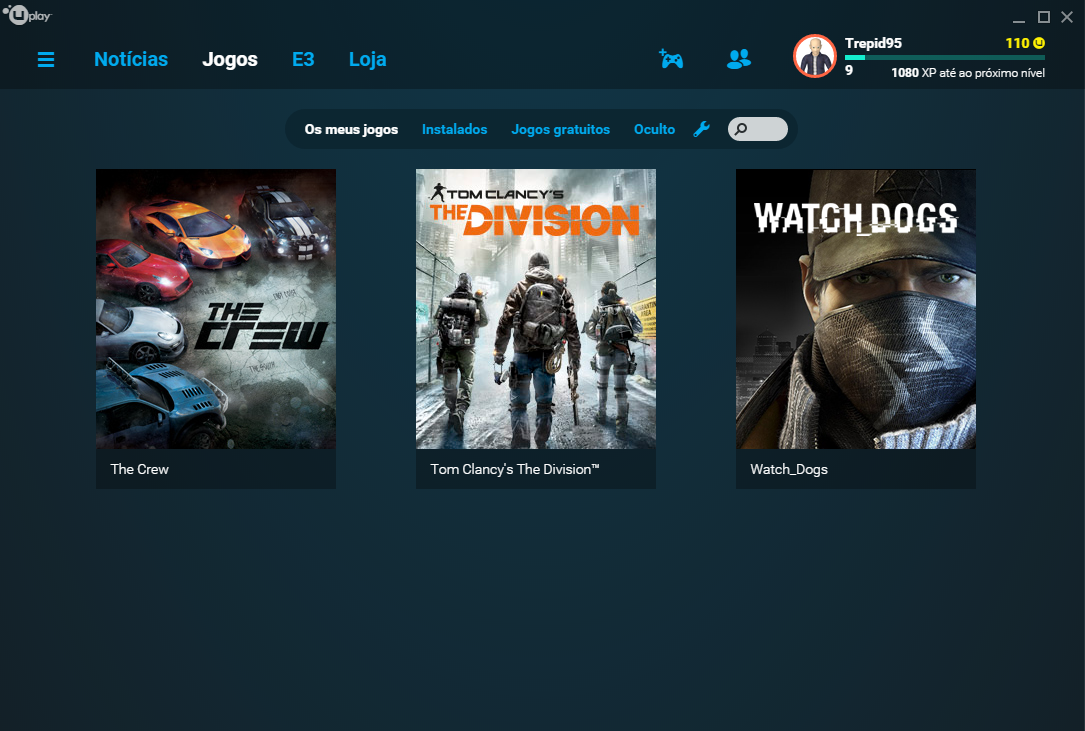Show Jogos gratuitos filter
1085x731 pixels.
[x=560, y=129]
